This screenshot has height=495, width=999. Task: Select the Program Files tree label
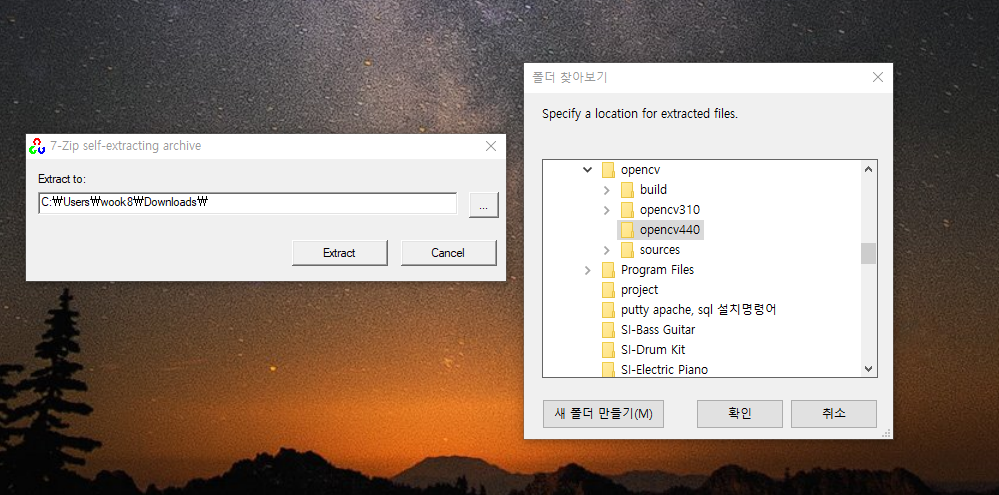tap(658, 269)
